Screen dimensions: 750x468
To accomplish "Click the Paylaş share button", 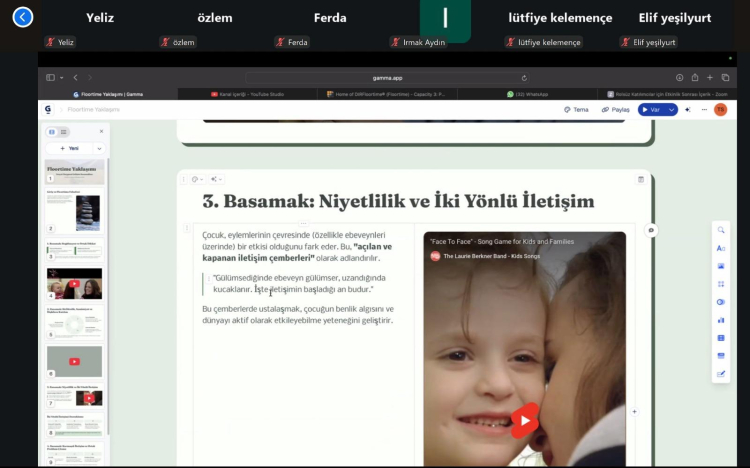I will [616, 110].
